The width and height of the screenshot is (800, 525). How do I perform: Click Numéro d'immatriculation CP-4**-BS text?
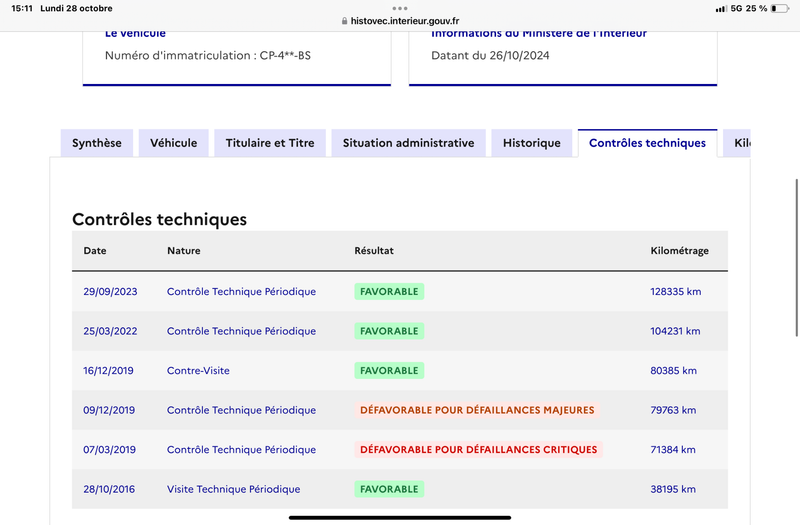click(x=208, y=56)
